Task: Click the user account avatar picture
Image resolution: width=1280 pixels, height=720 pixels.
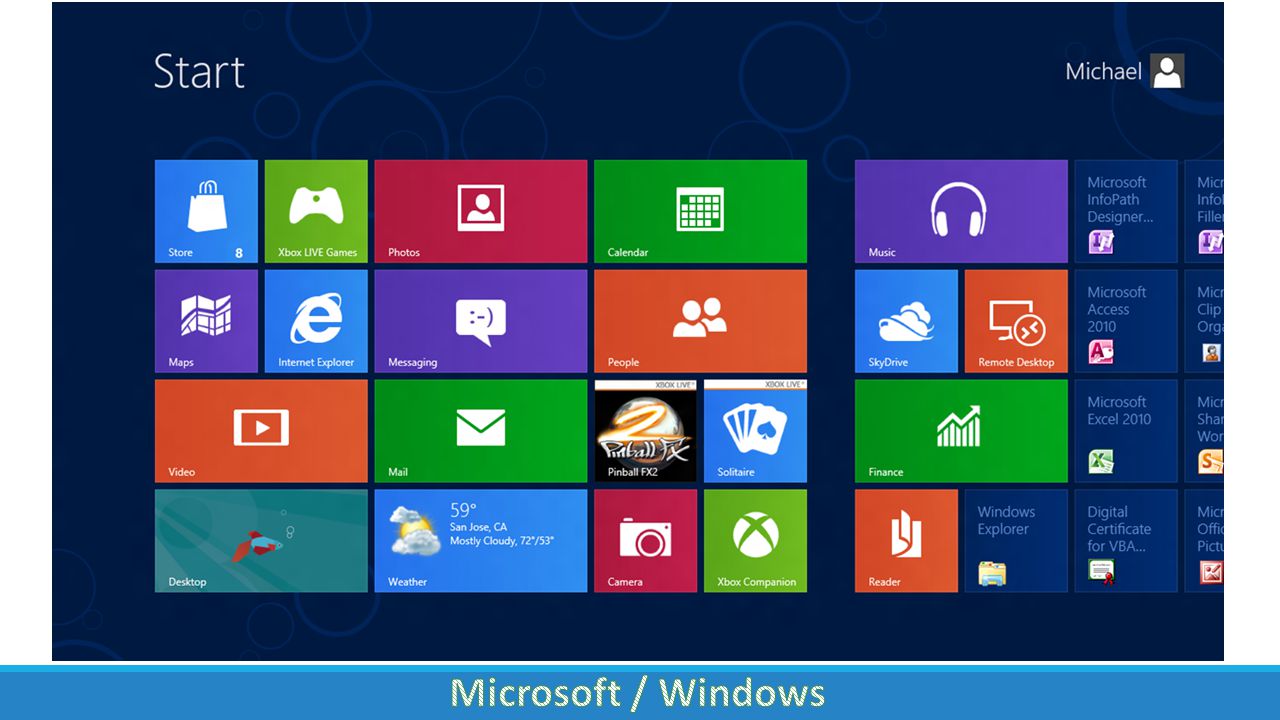Action: [x=1167, y=71]
